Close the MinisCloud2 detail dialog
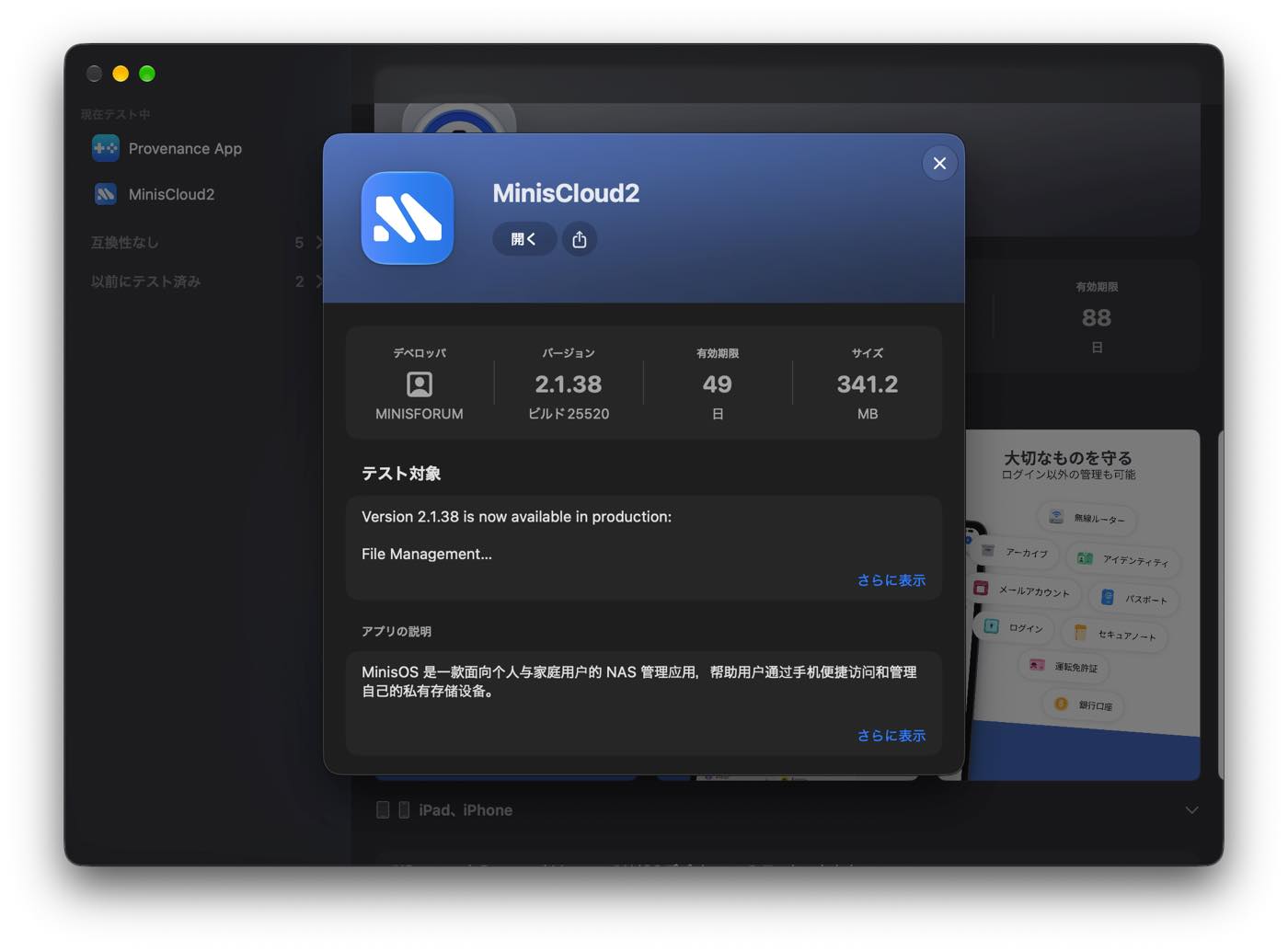The image size is (1288, 951). [x=939, y=163]
